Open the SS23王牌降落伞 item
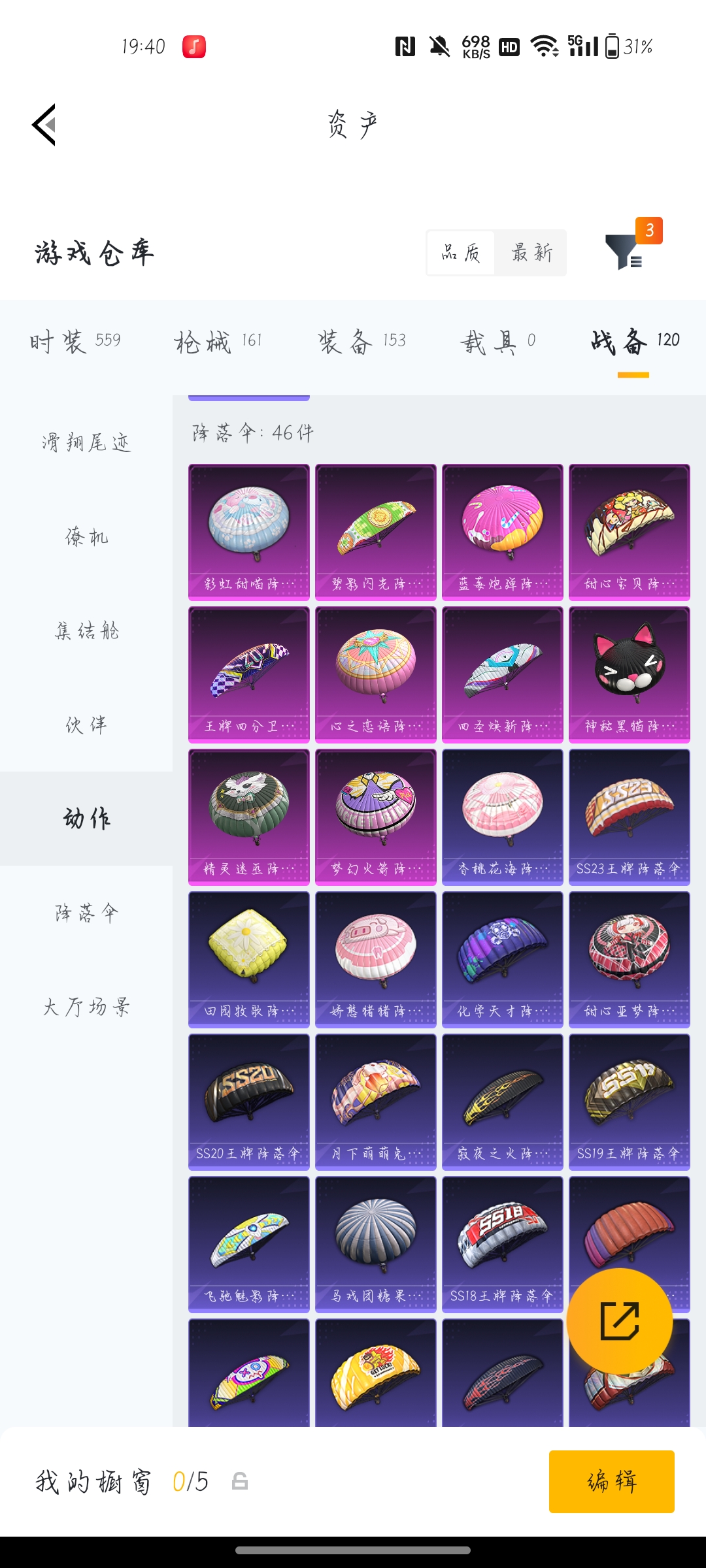The width and height of the screenshot is (706, 1568). tap(629, 817)
